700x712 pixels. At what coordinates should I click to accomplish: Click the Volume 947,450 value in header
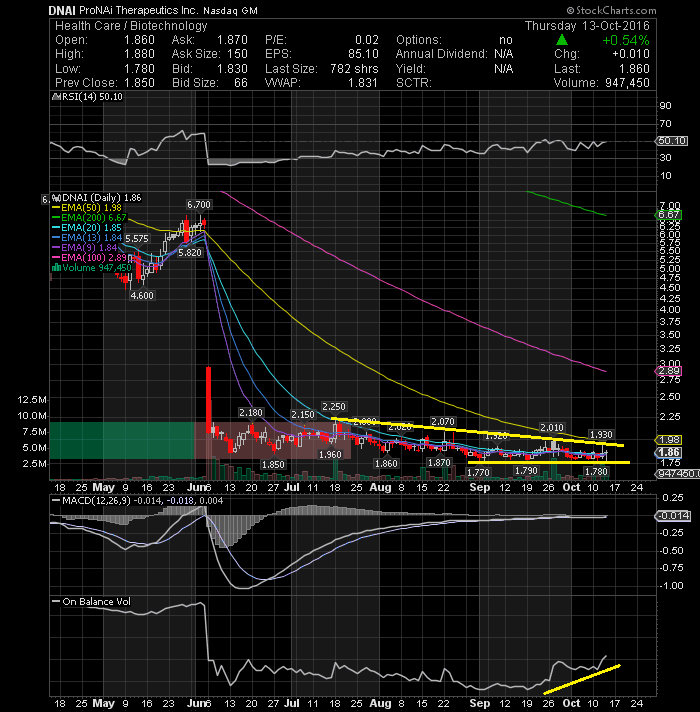627,83
